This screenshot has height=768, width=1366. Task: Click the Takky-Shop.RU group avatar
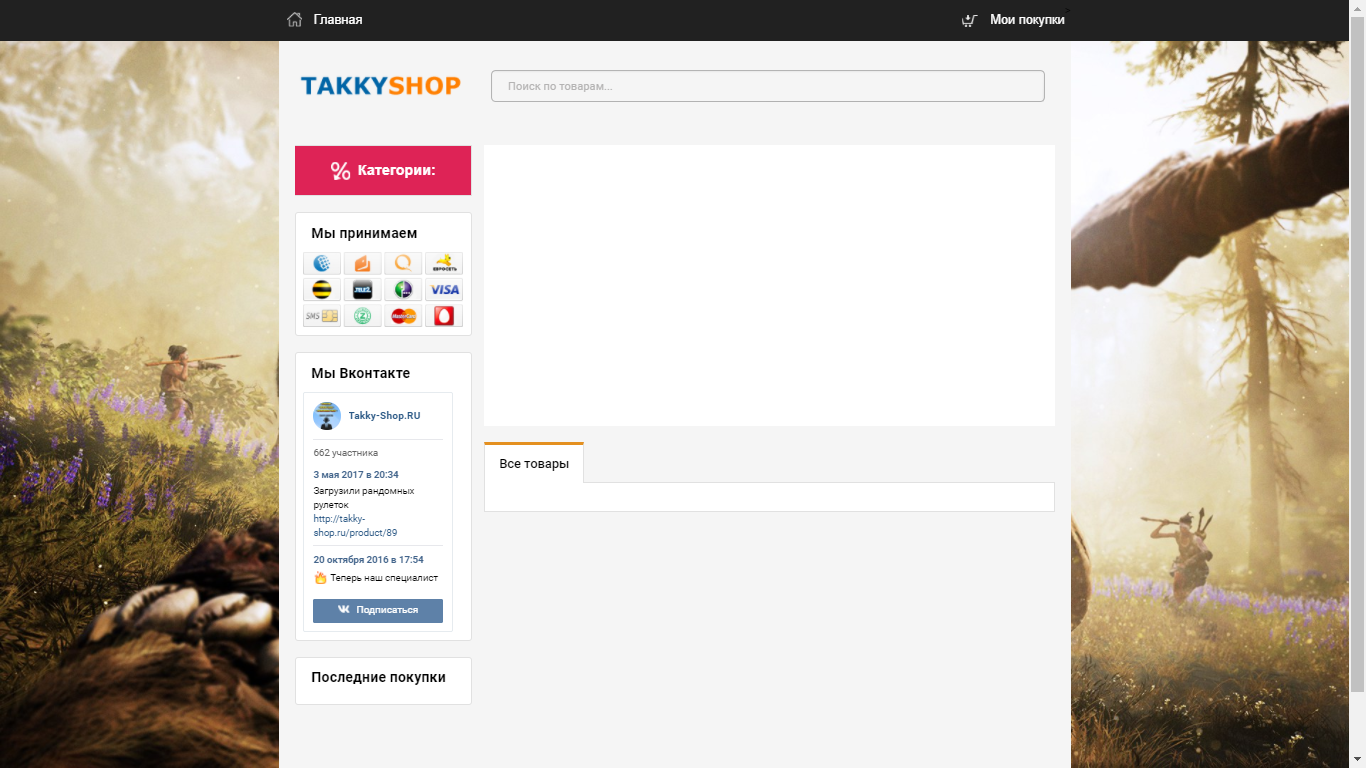327,416
